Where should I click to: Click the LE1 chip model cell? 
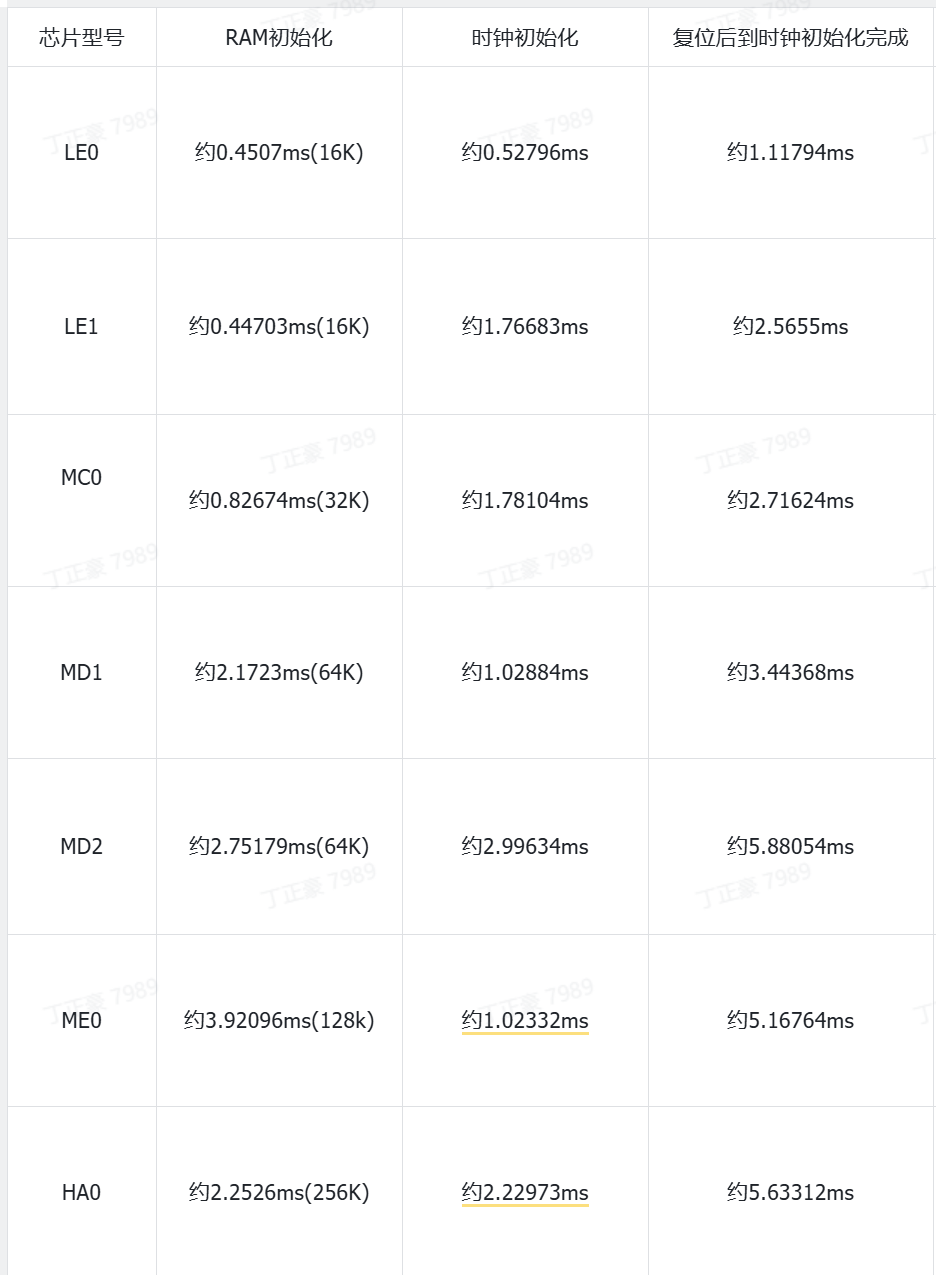(x=81, y=327)
